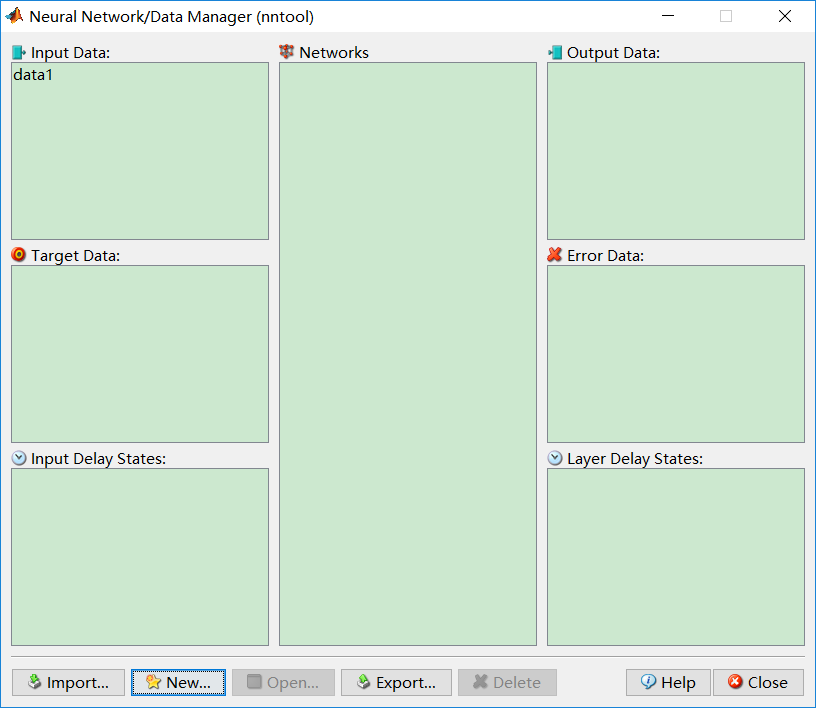Click the Input Data: label

pos(70,53)
